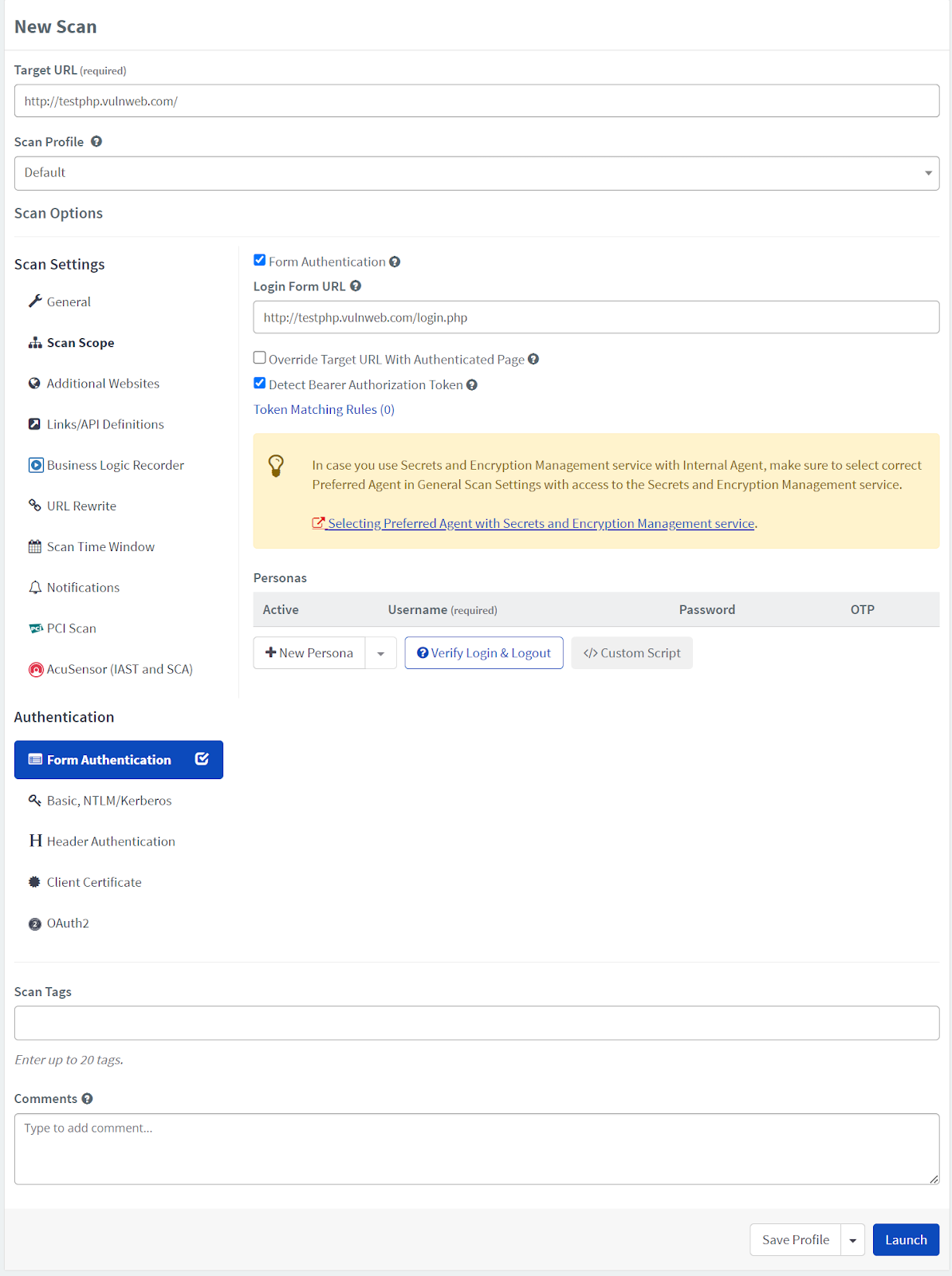The height and width of the screenshot is (1276, 952).
Task: Open General scan settings
Action: tap(69, 301)
